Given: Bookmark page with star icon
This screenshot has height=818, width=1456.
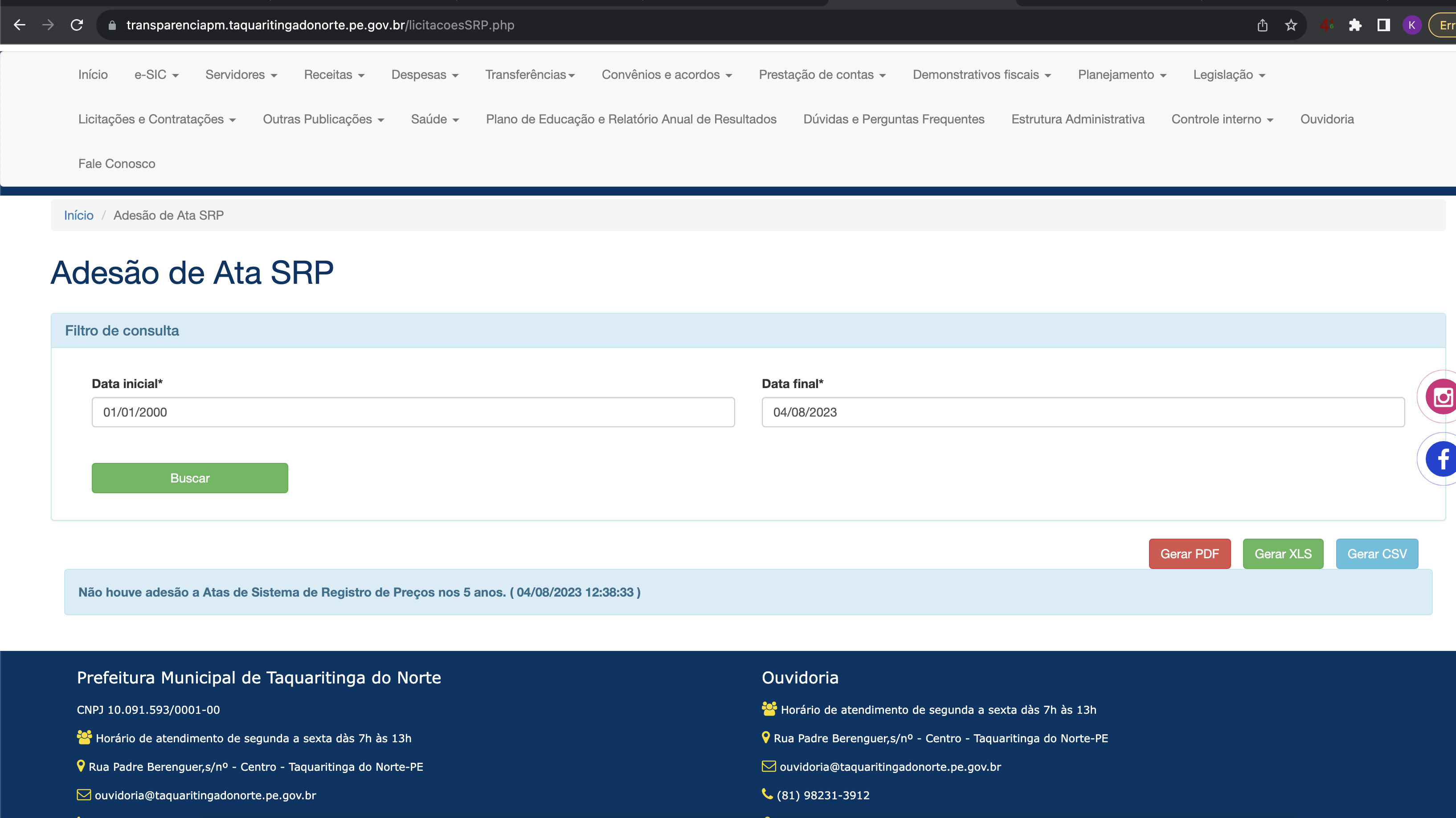Looking at the screenshot, I should coord(1291,25).
